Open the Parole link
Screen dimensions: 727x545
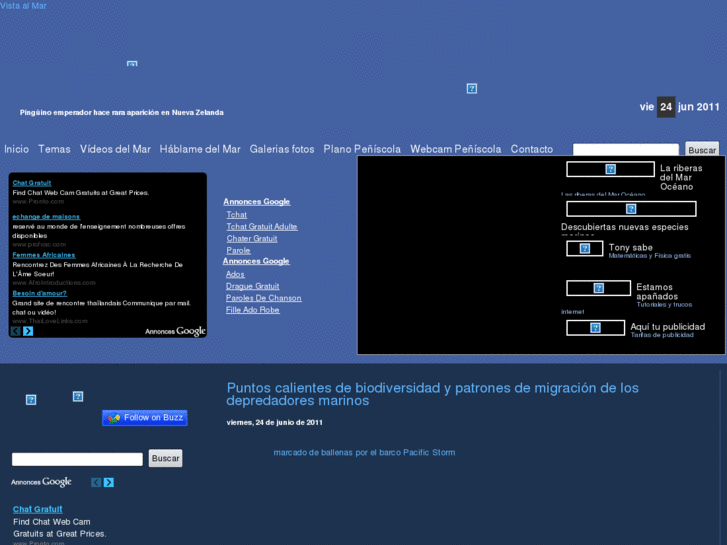click(x=238, y=250)
